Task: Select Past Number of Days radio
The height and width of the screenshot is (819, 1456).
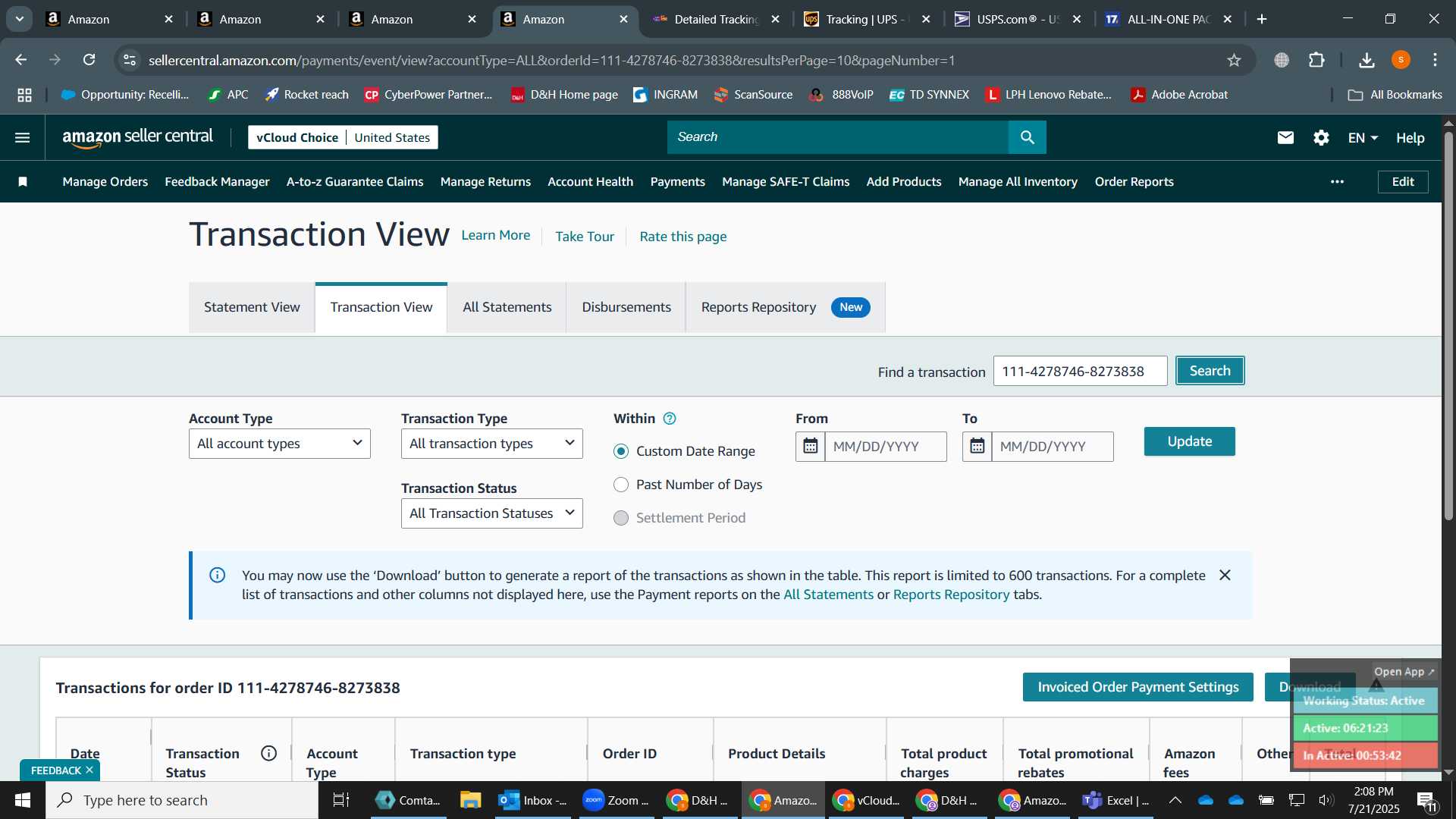Action: (x=621, y=485)
